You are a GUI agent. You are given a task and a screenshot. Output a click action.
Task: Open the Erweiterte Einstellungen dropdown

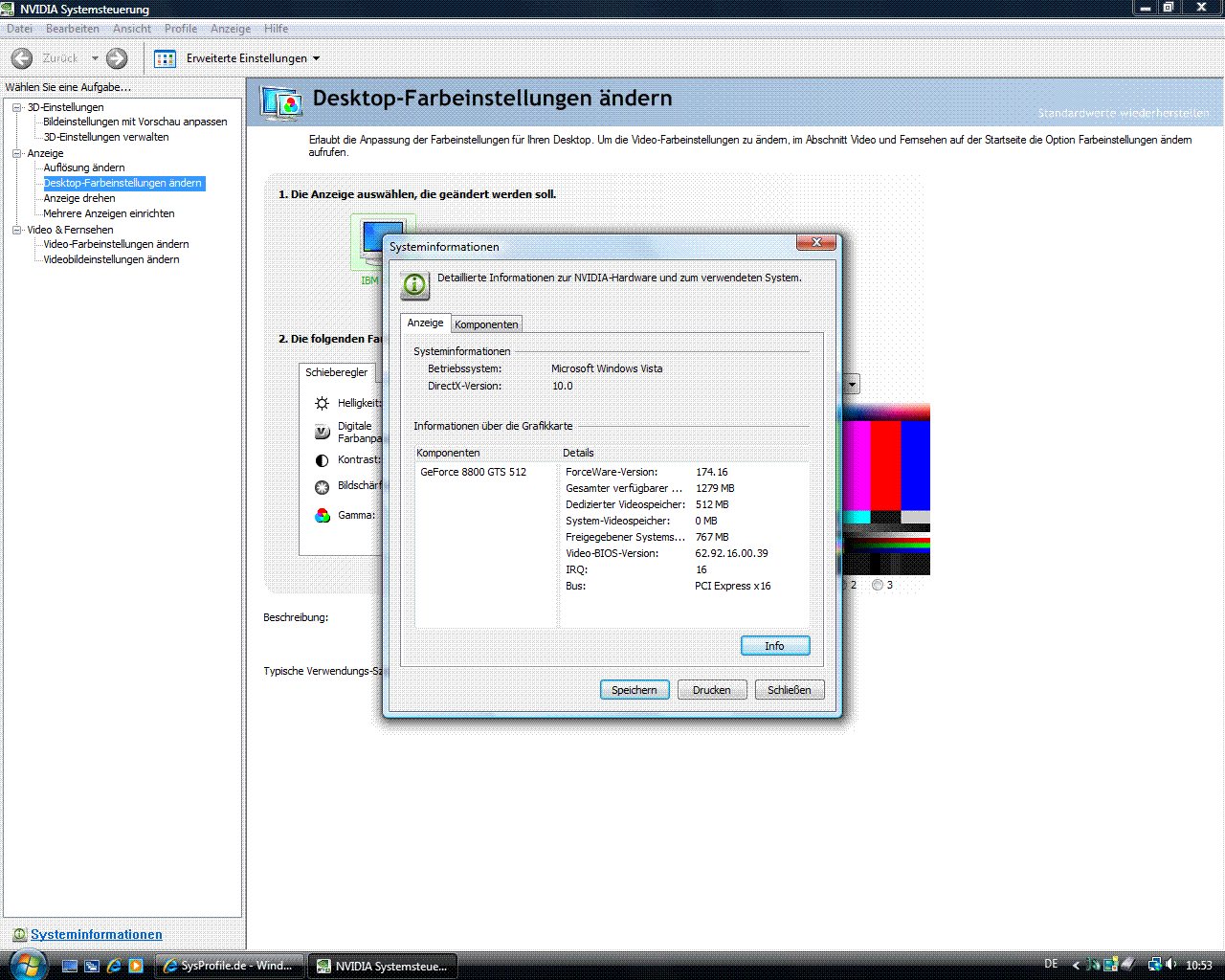point(253,58)
